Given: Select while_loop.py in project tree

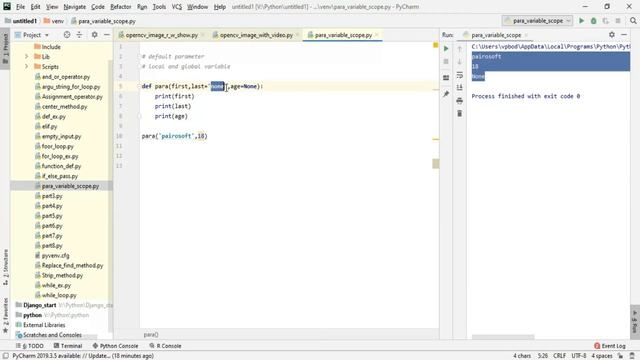Looking at the screenshot, I should click(59, 295).
